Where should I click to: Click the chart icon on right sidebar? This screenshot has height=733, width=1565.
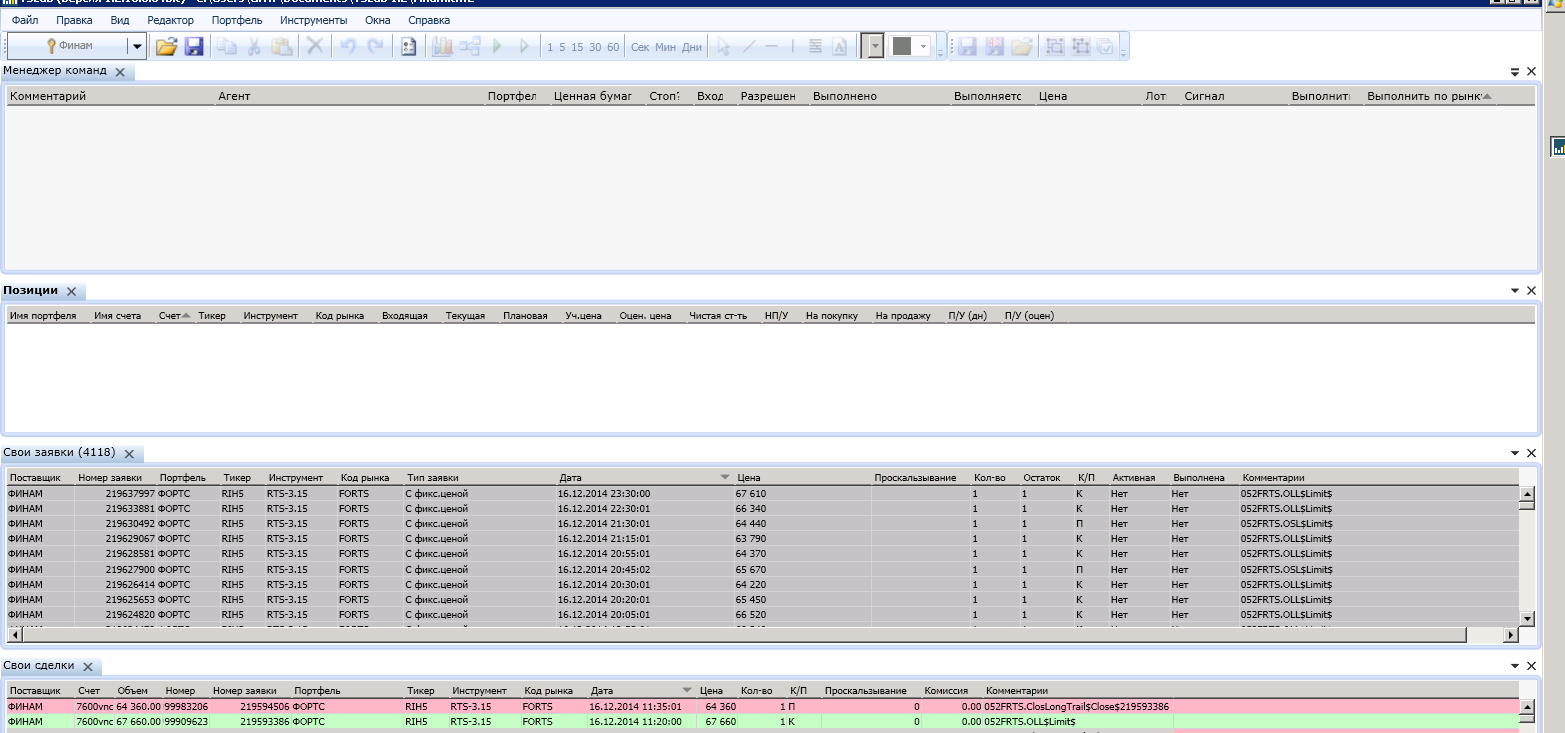click(1558, 147)
